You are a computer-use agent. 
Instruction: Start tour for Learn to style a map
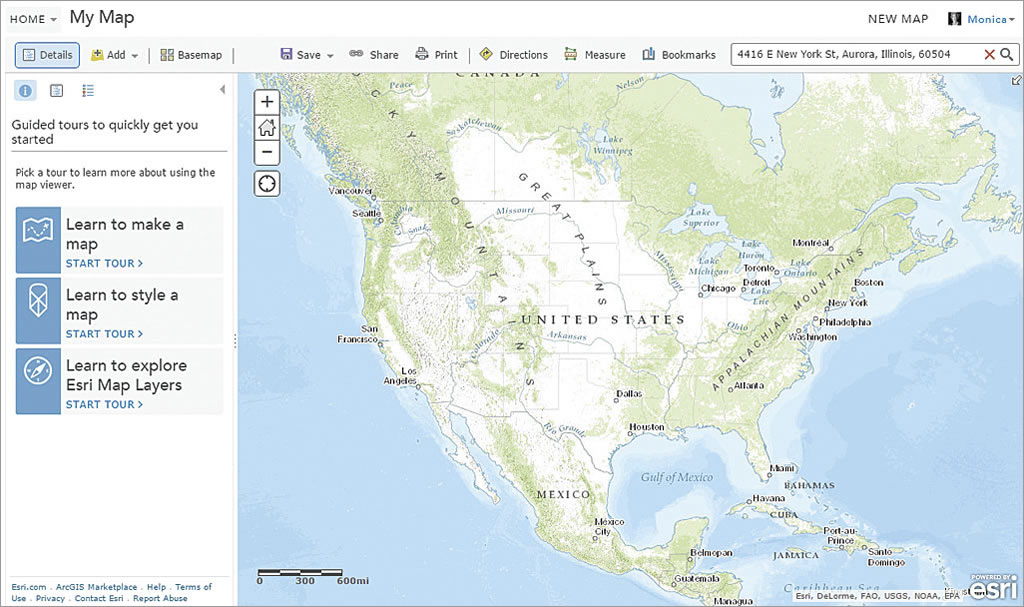[x=104, y=334]
